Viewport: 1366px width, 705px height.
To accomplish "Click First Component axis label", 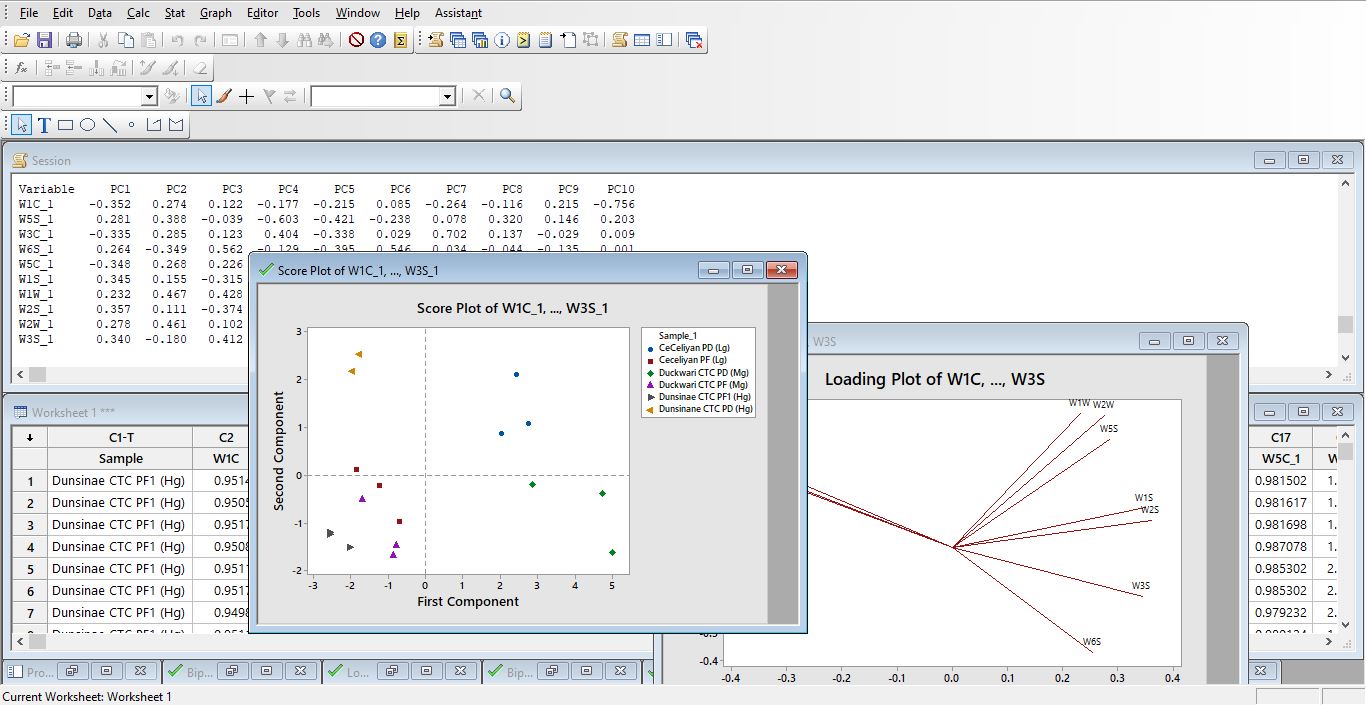I will point(468,602).
